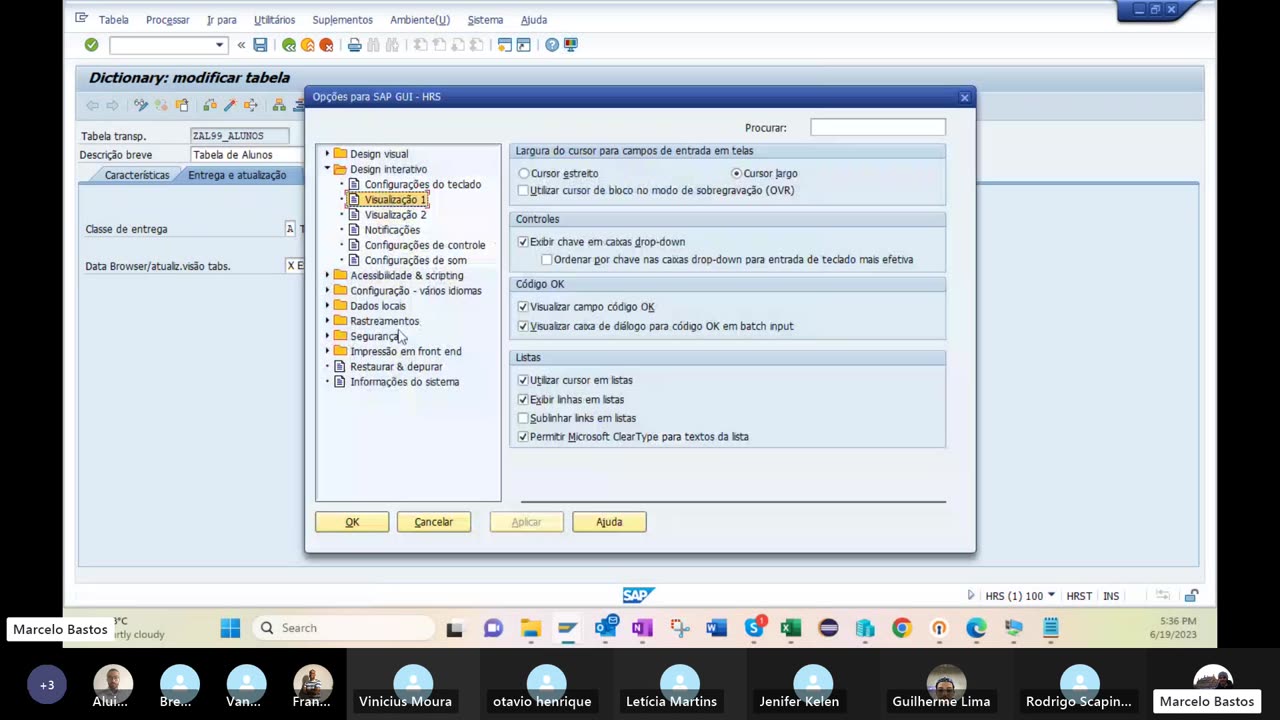Viewport: 1280px width, 720px height.
Task: Click the Customize local layout monitor icon
Action: (x=571, y=45)
